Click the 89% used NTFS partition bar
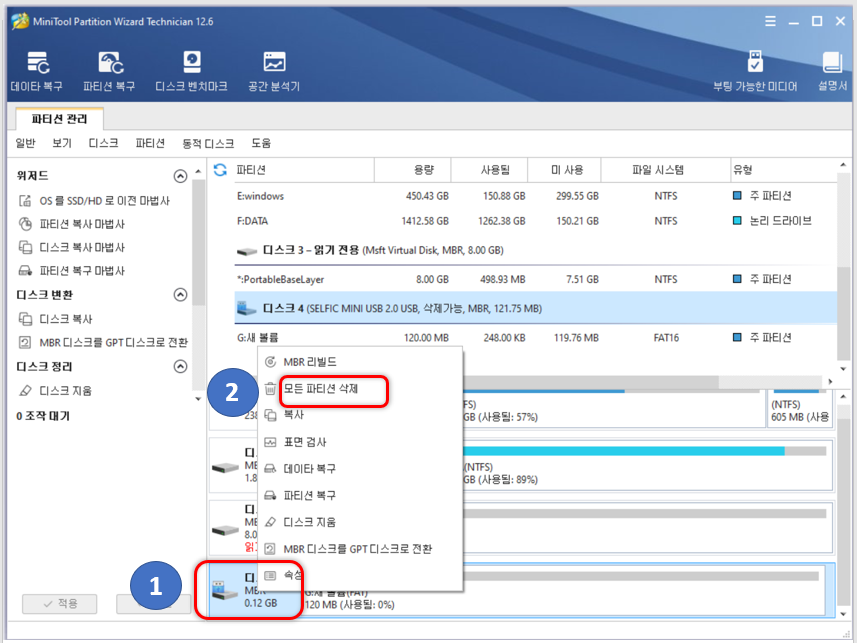The image size is (857, 643). [647, 465]
